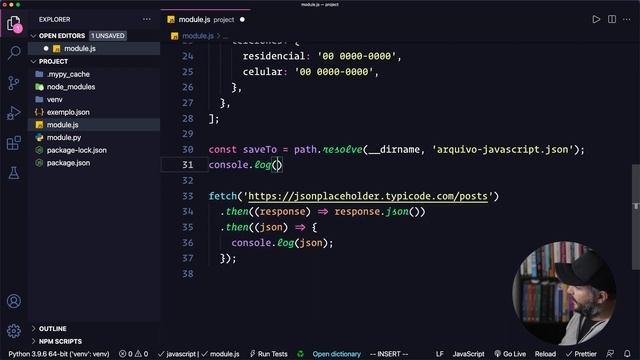Screen dimensions: 640x360
Task: Start Go Live server
Action: click(510, 354)
